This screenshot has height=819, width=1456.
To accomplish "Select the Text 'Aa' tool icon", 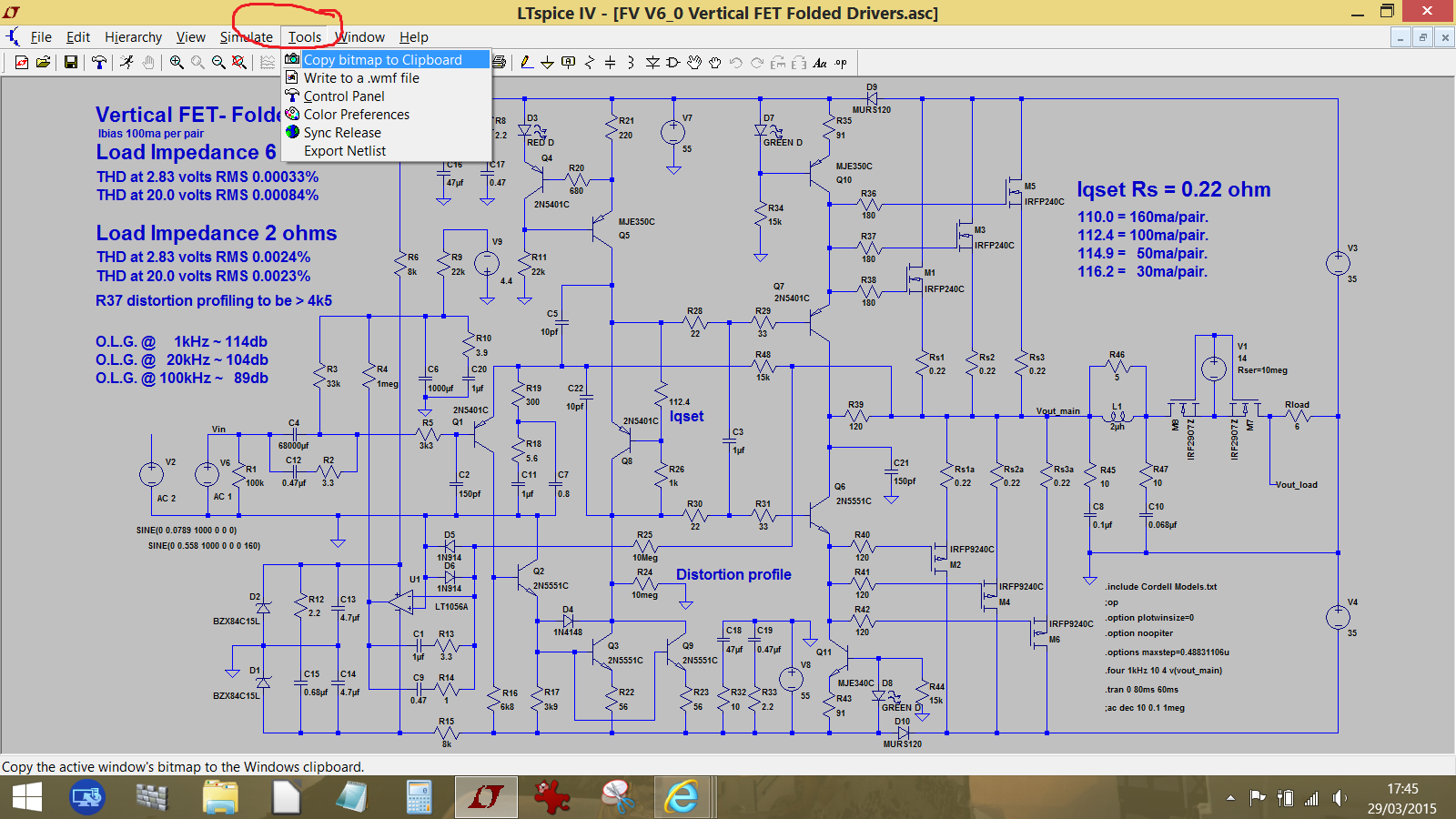I will [820, 62].
